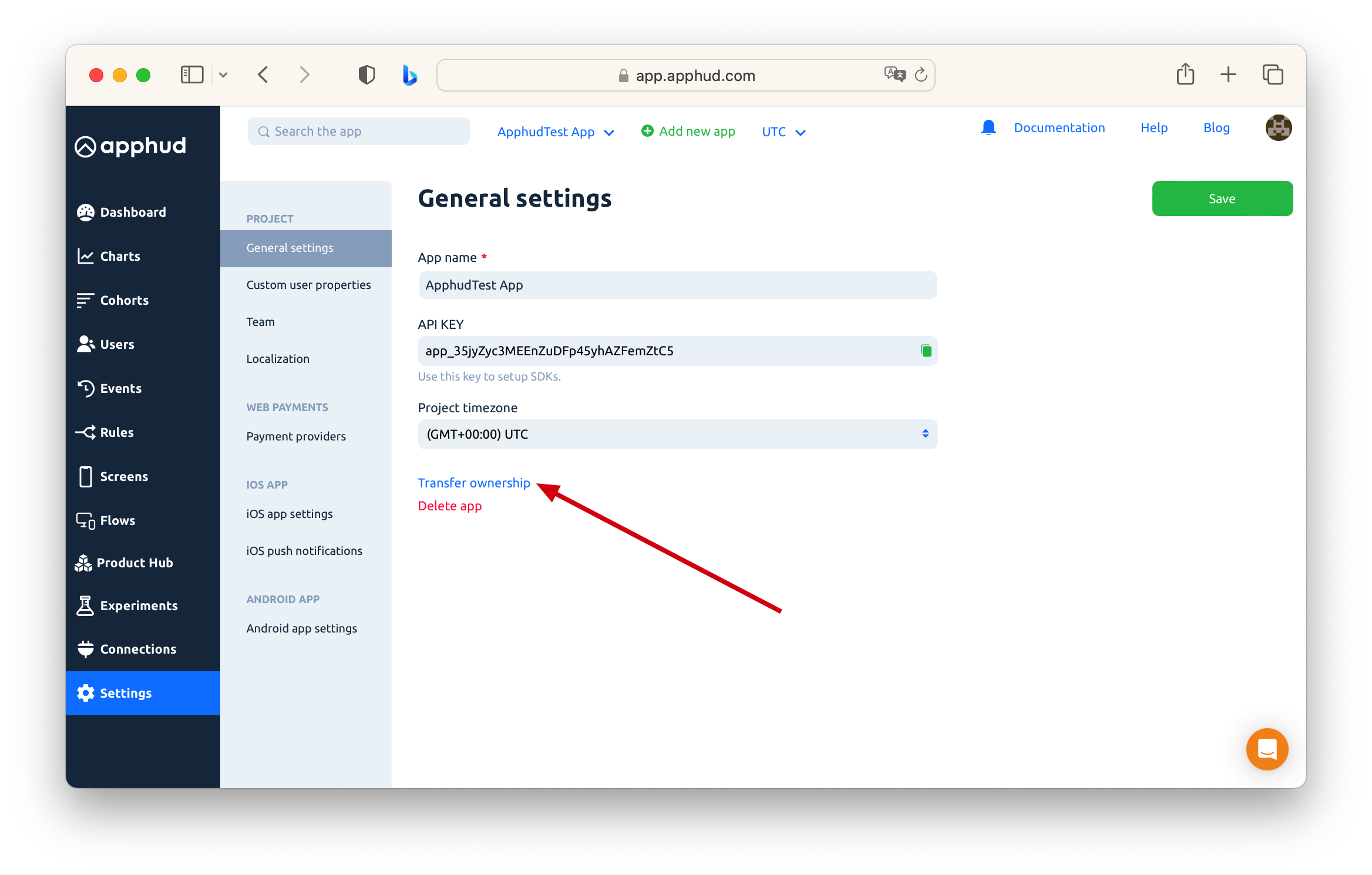Click the Safari reload page icon
The width and height of the screenshot is (1372, 875).
921,75
